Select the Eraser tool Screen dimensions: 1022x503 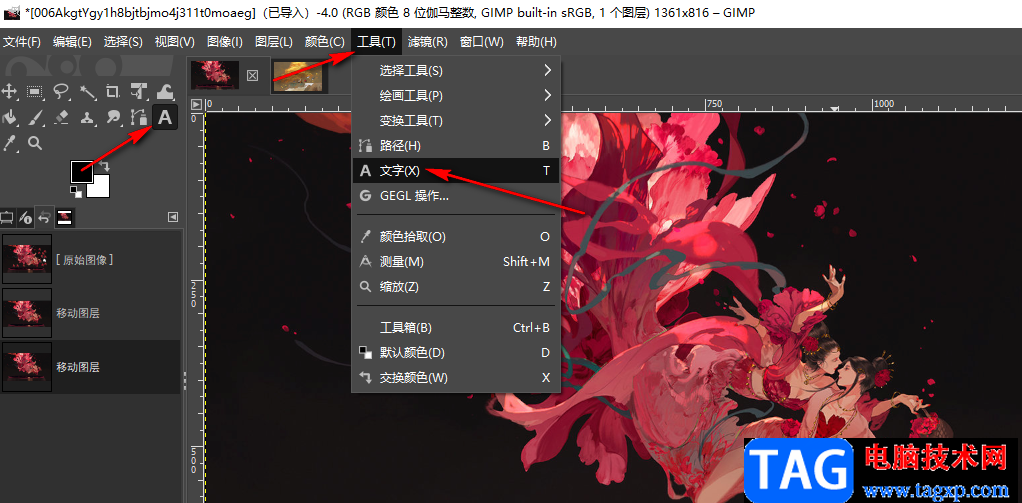click(x=61, y=117)
